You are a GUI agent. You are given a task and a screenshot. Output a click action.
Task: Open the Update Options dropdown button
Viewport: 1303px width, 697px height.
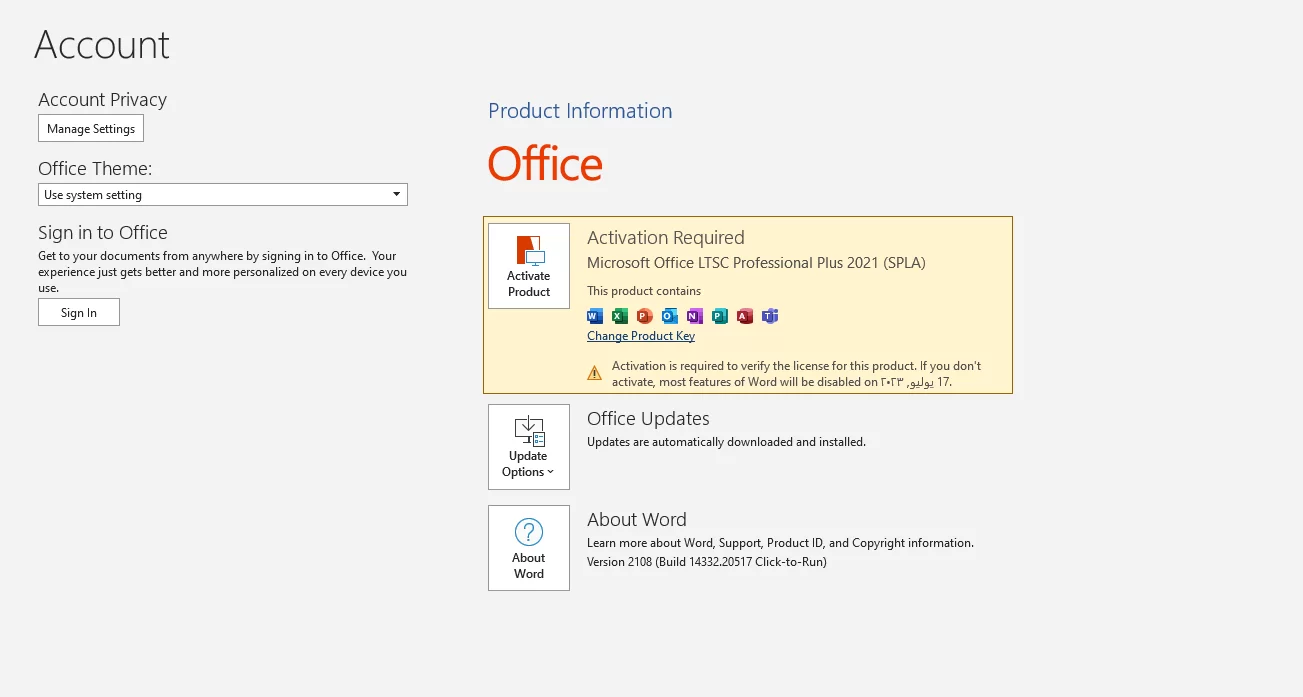529,447
